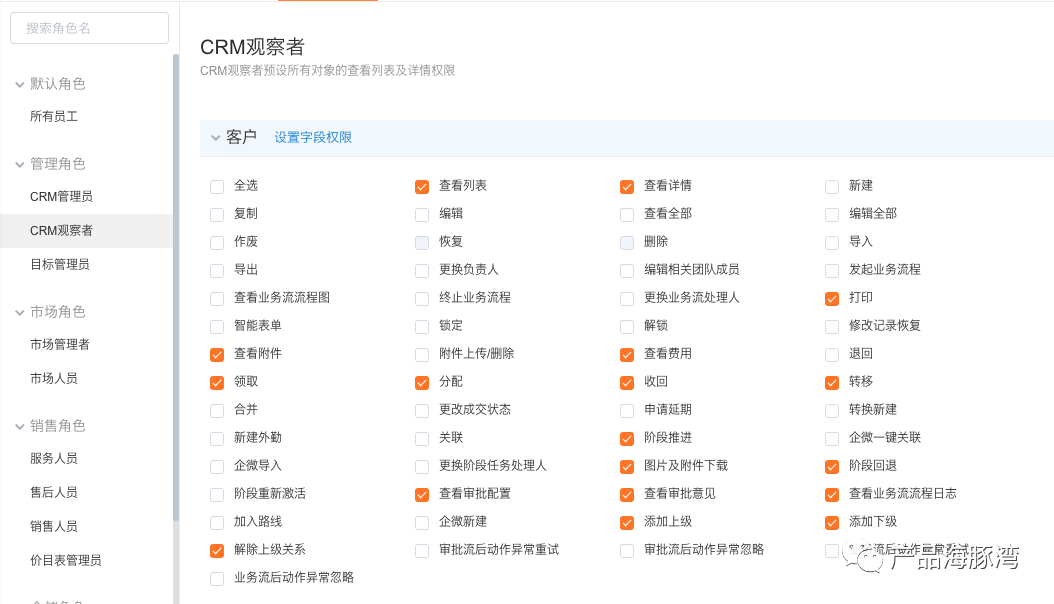This screenshot has height=604, width=1054.
Task: Collapse the 管理角色 group chevron
Action: click(19, 165)
